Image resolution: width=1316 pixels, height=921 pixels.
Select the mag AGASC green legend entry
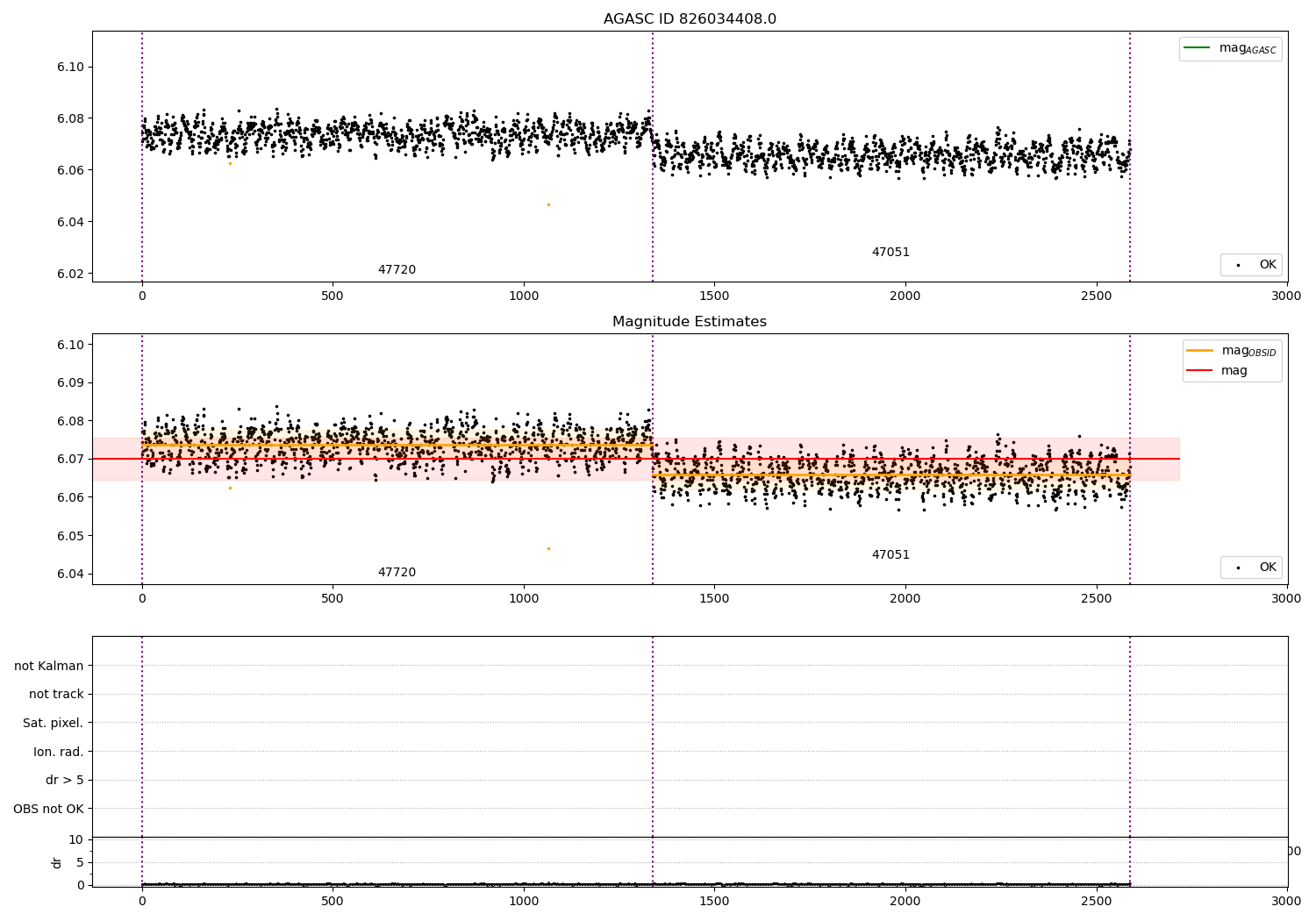(1230, 48)
